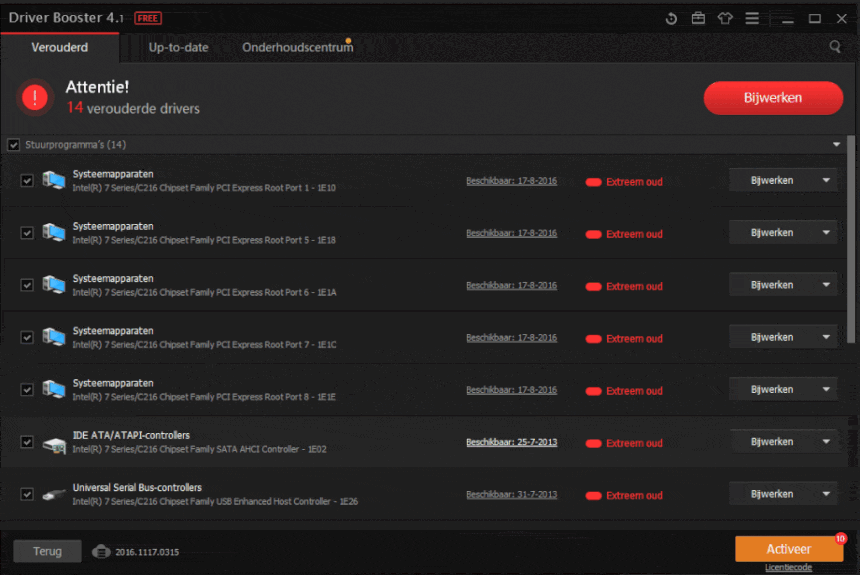Open the toolbox briefcase icon
Screen dimensions: 860x575
tap(698, 19)
